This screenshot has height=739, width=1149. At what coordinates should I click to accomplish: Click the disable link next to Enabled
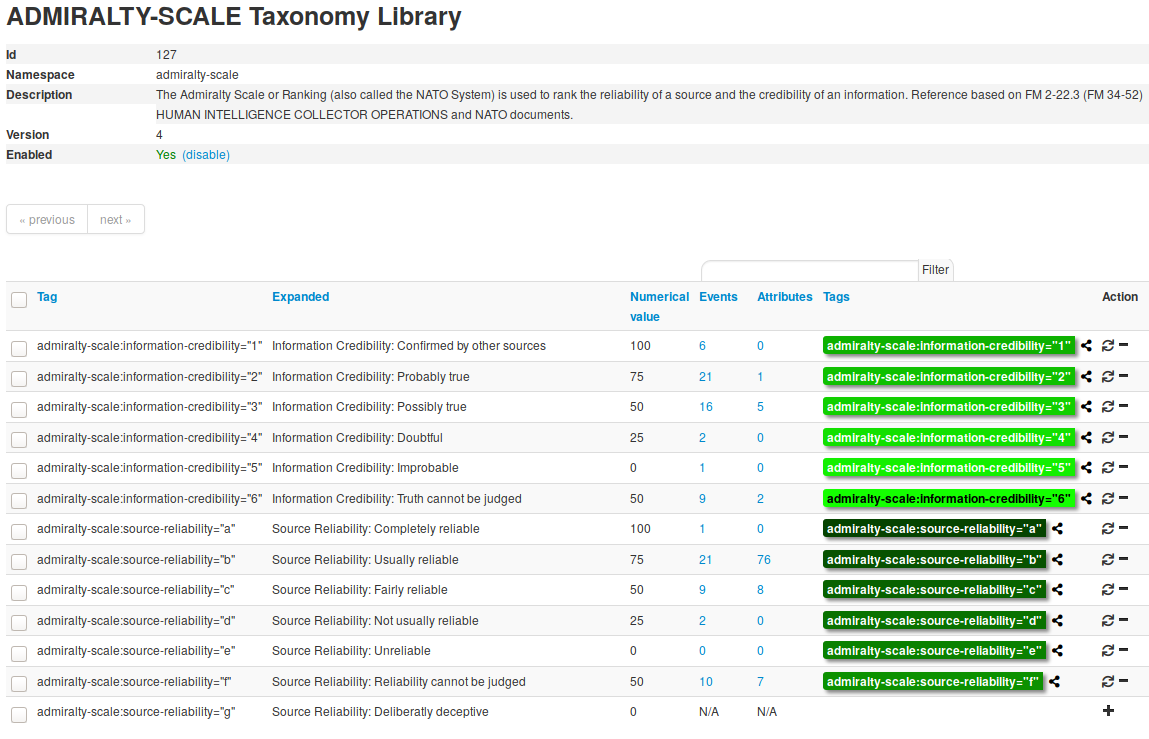click(206, 155)
